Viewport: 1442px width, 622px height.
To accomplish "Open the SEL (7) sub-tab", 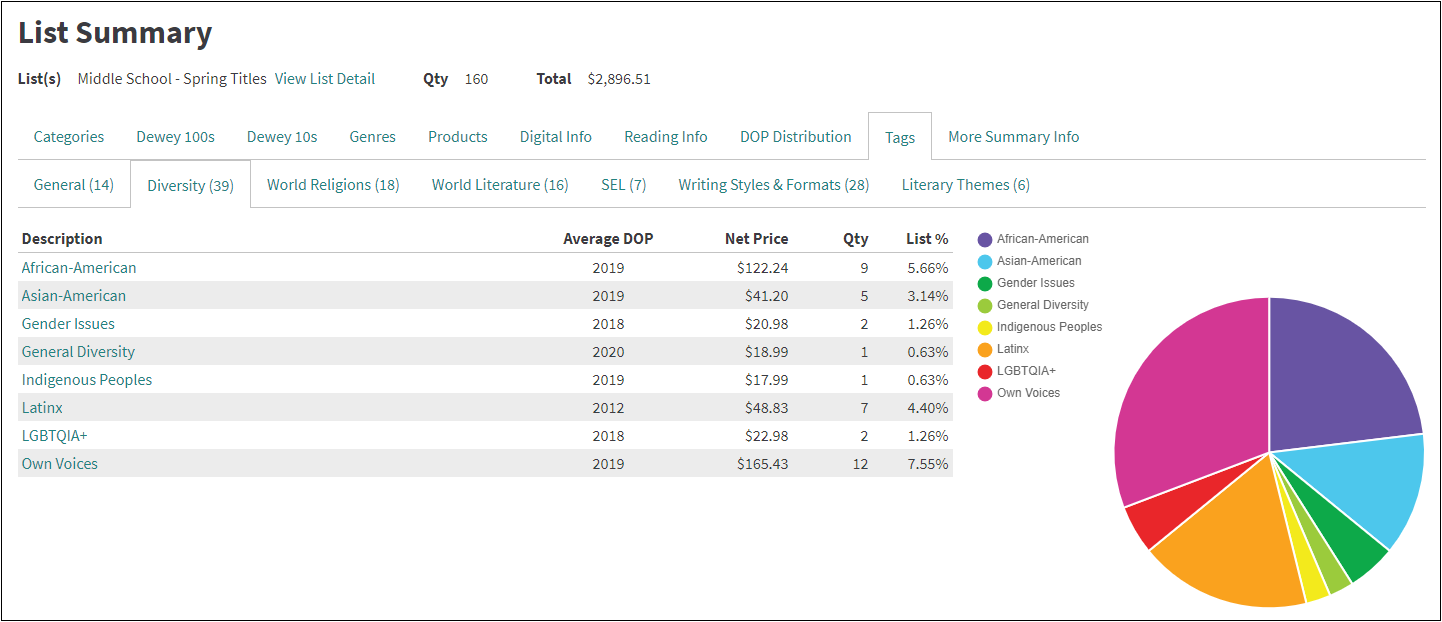I will point(623,185).
